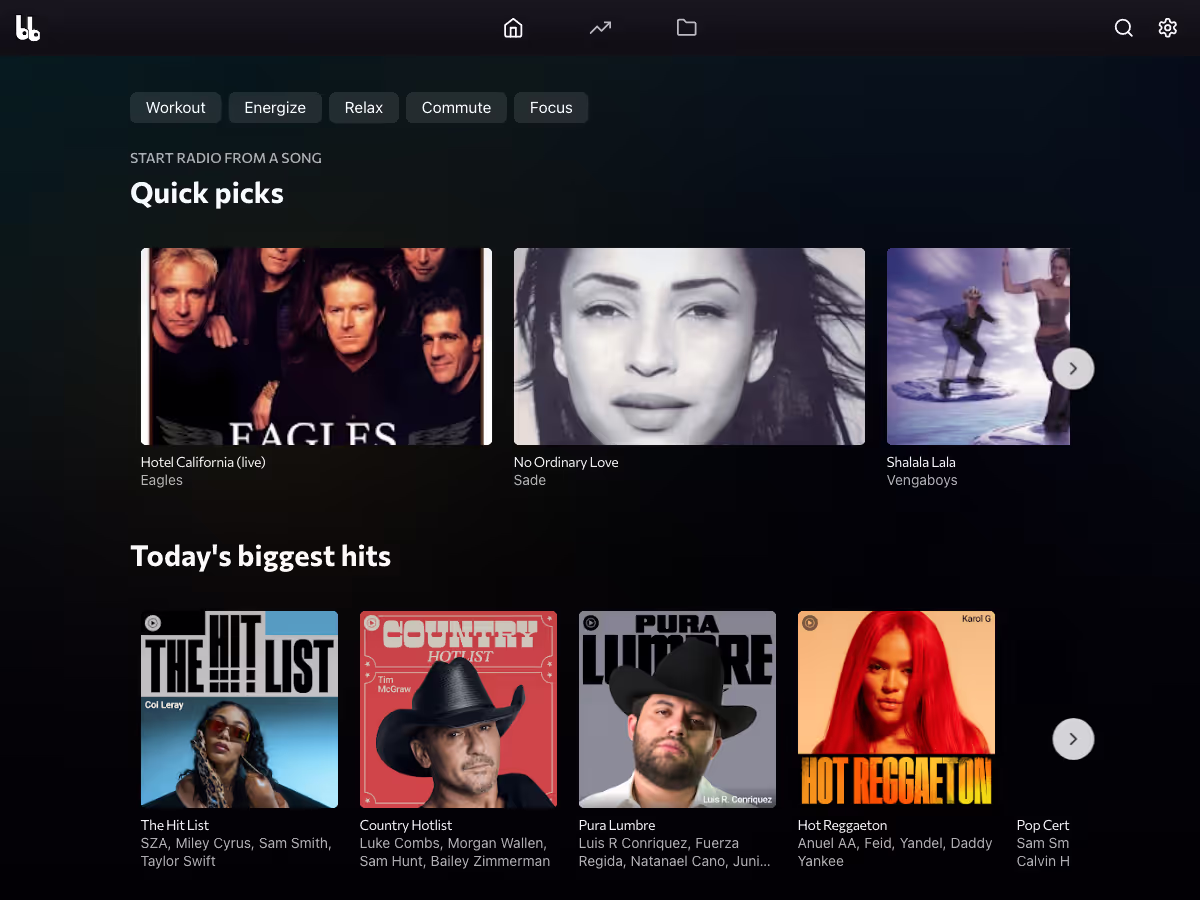Viewport: 1200px width, 900px height.
Task: Click the app logo in top-left corner
Action: tap(28, 28)
